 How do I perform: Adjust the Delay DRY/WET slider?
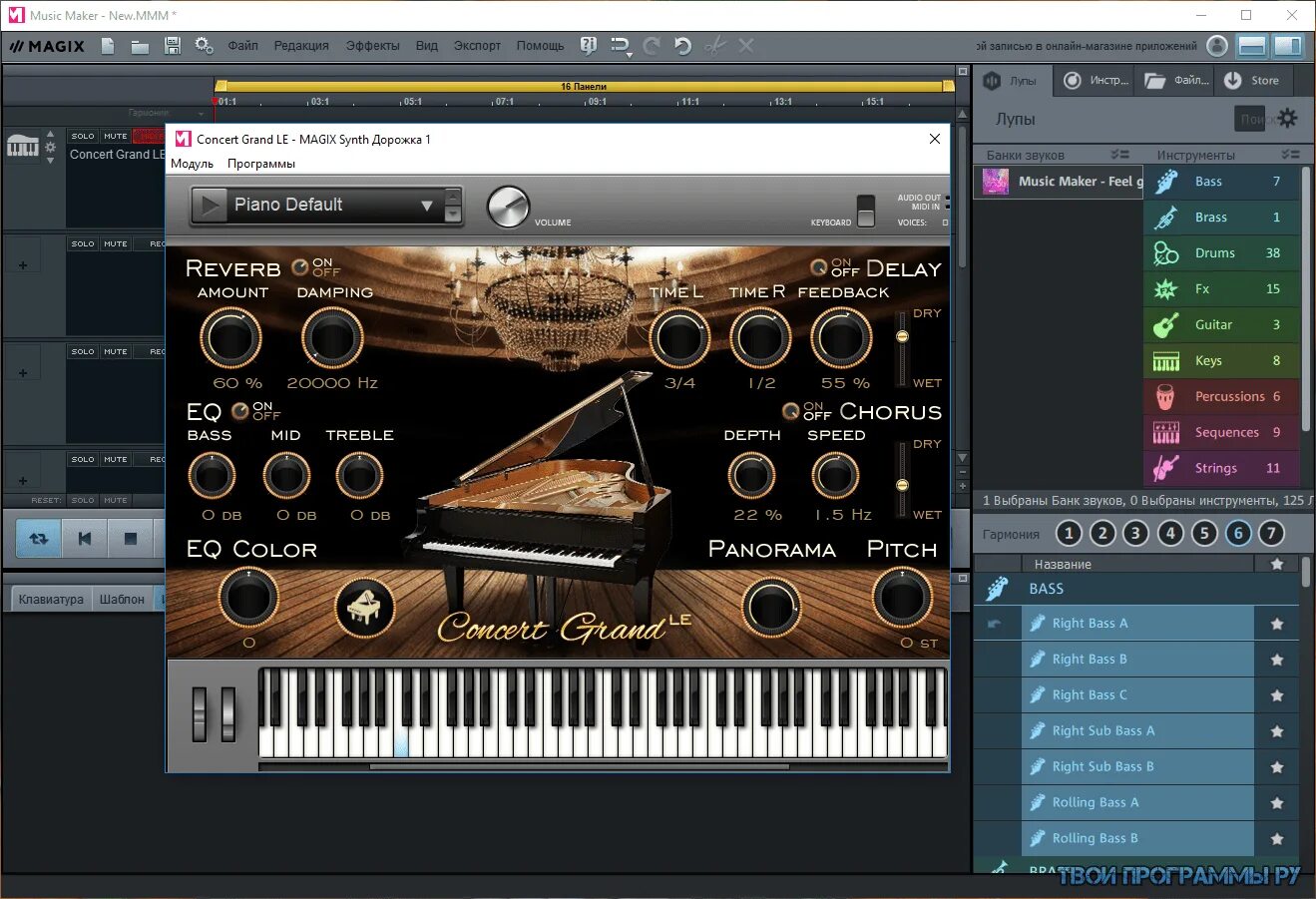coord(902,347)
